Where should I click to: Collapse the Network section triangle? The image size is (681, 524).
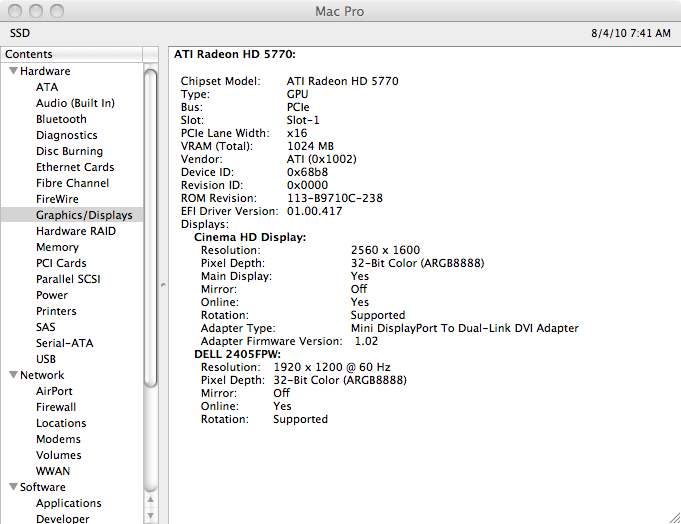(13, 375)
